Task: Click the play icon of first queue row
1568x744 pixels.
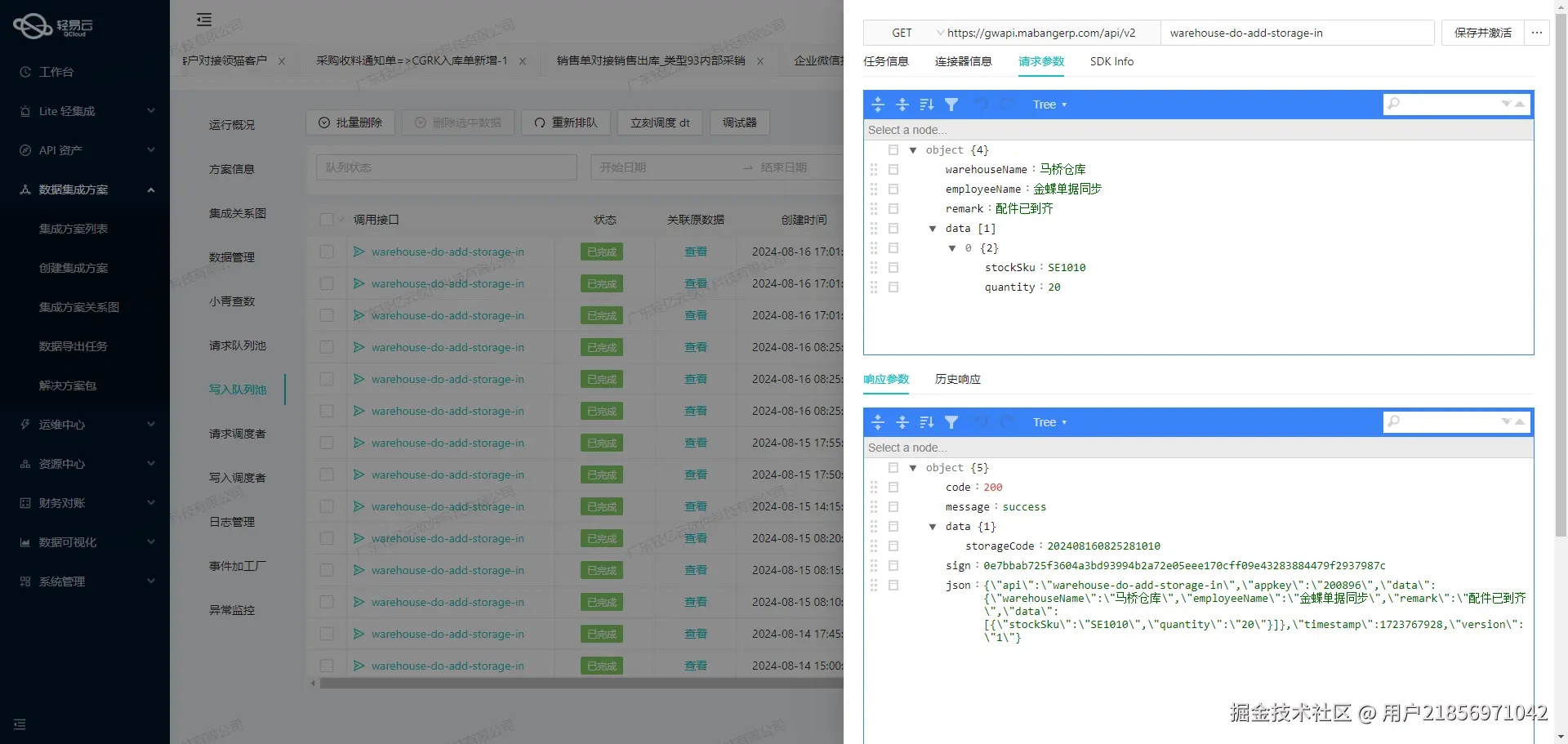Action: [359, 252]
